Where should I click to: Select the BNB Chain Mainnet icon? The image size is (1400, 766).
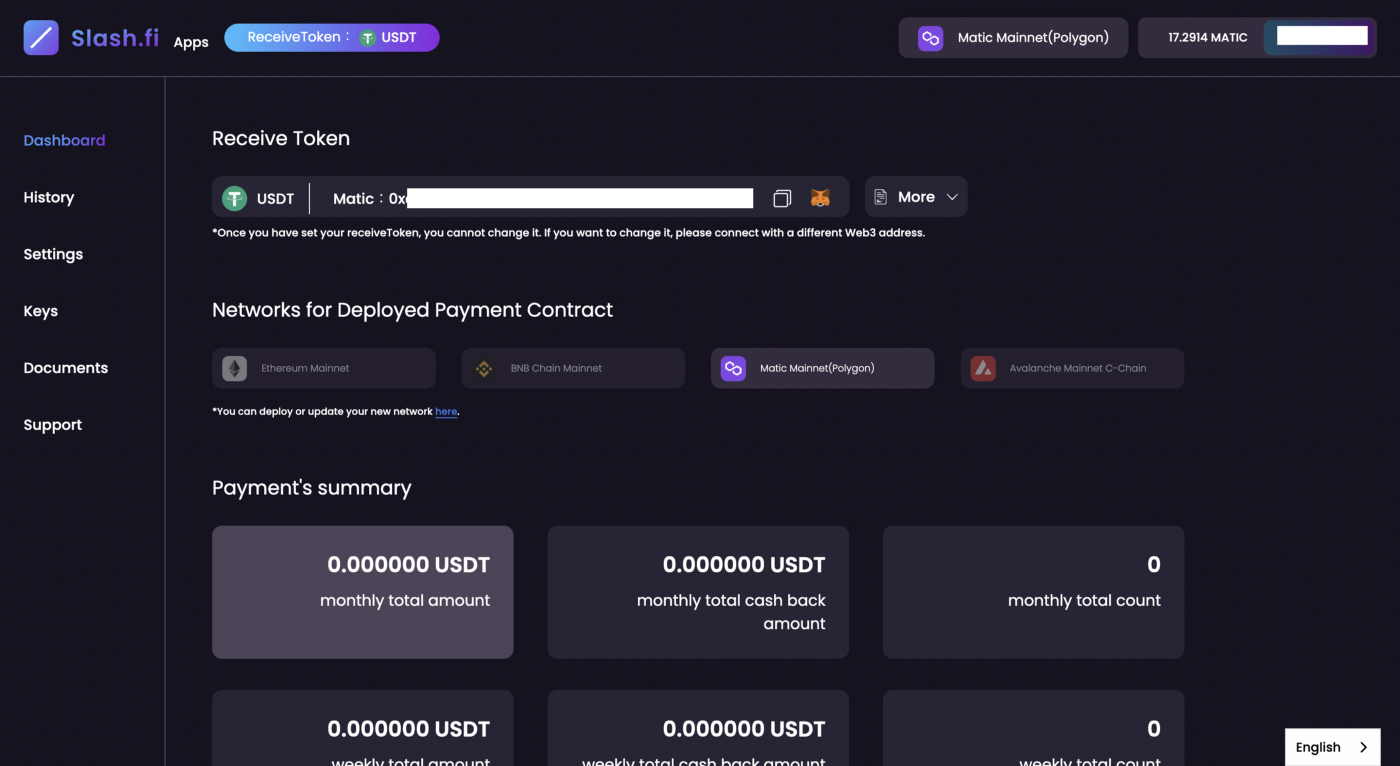click(x=484, y=368)
